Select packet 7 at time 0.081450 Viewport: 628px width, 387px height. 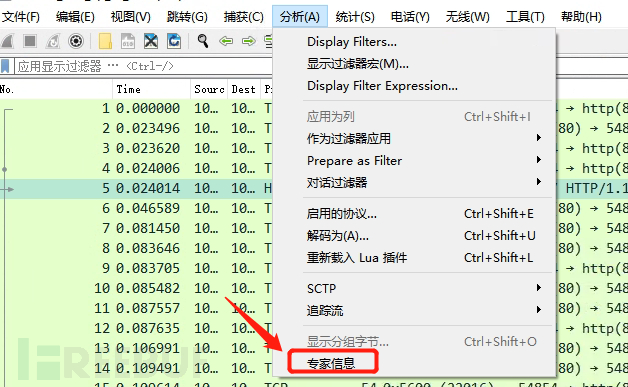136,229
